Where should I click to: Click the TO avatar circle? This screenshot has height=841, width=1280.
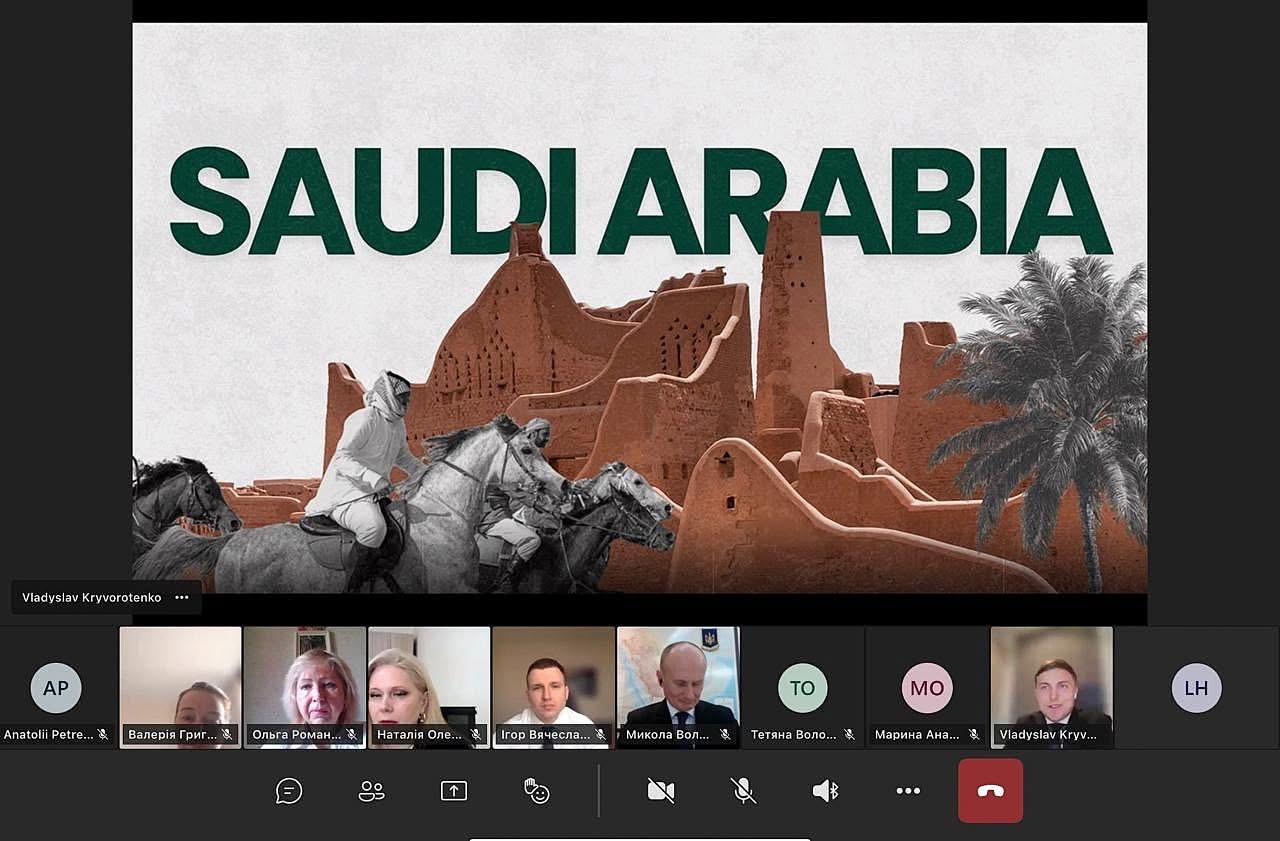802,688
